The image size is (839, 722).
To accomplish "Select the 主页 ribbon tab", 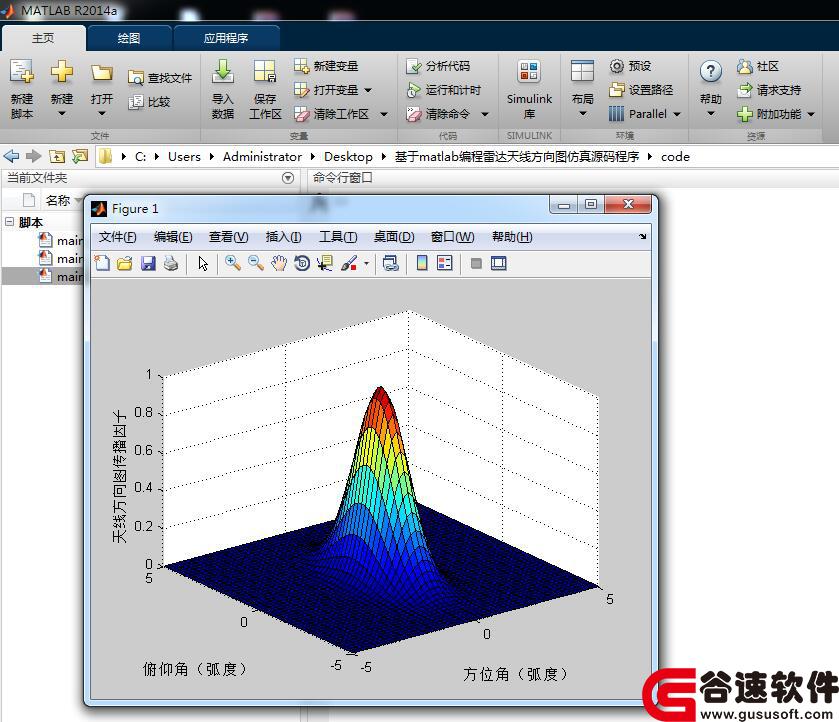I will coord(43,38).
